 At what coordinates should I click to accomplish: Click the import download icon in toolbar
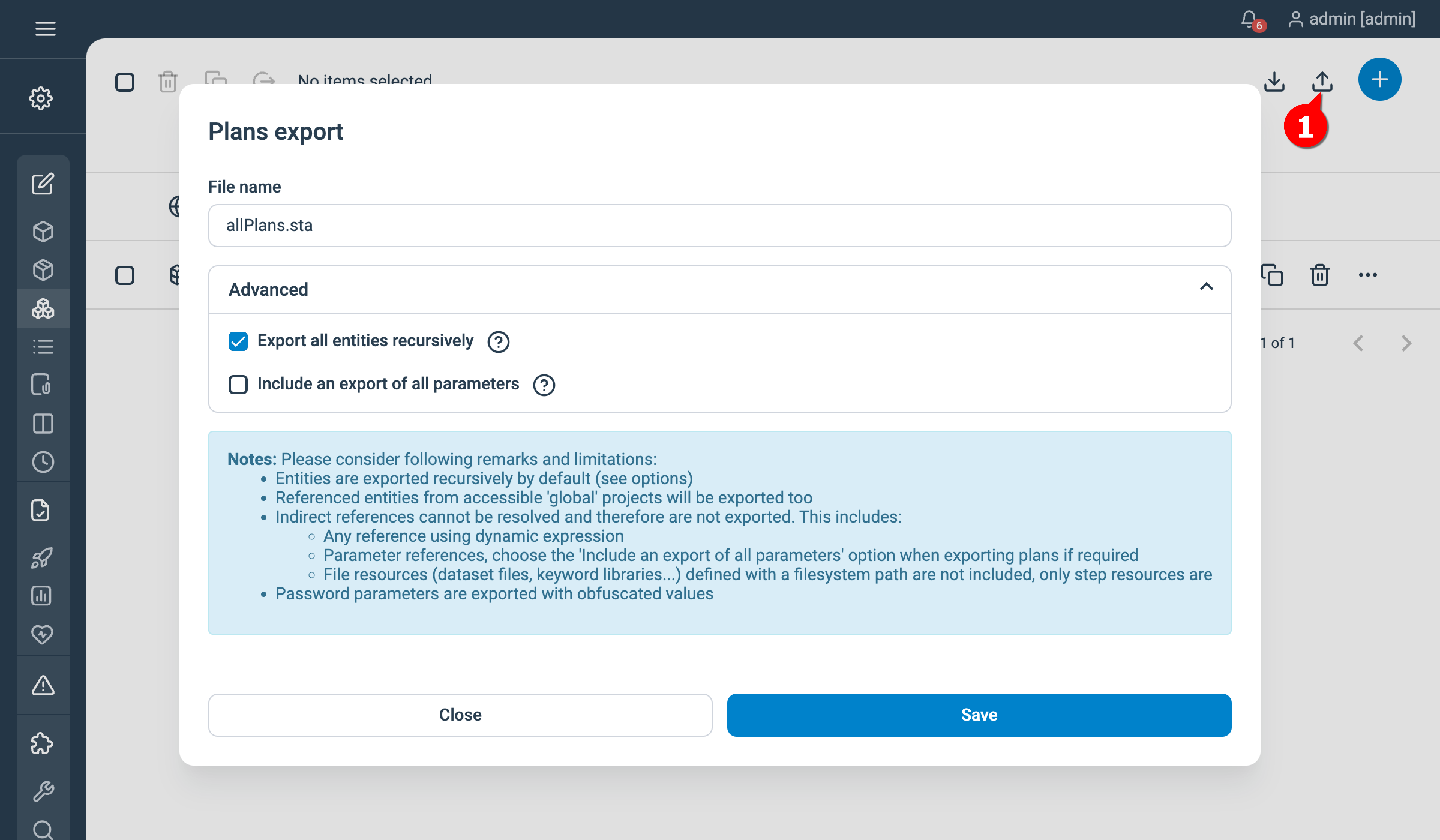click(1274, 82)
